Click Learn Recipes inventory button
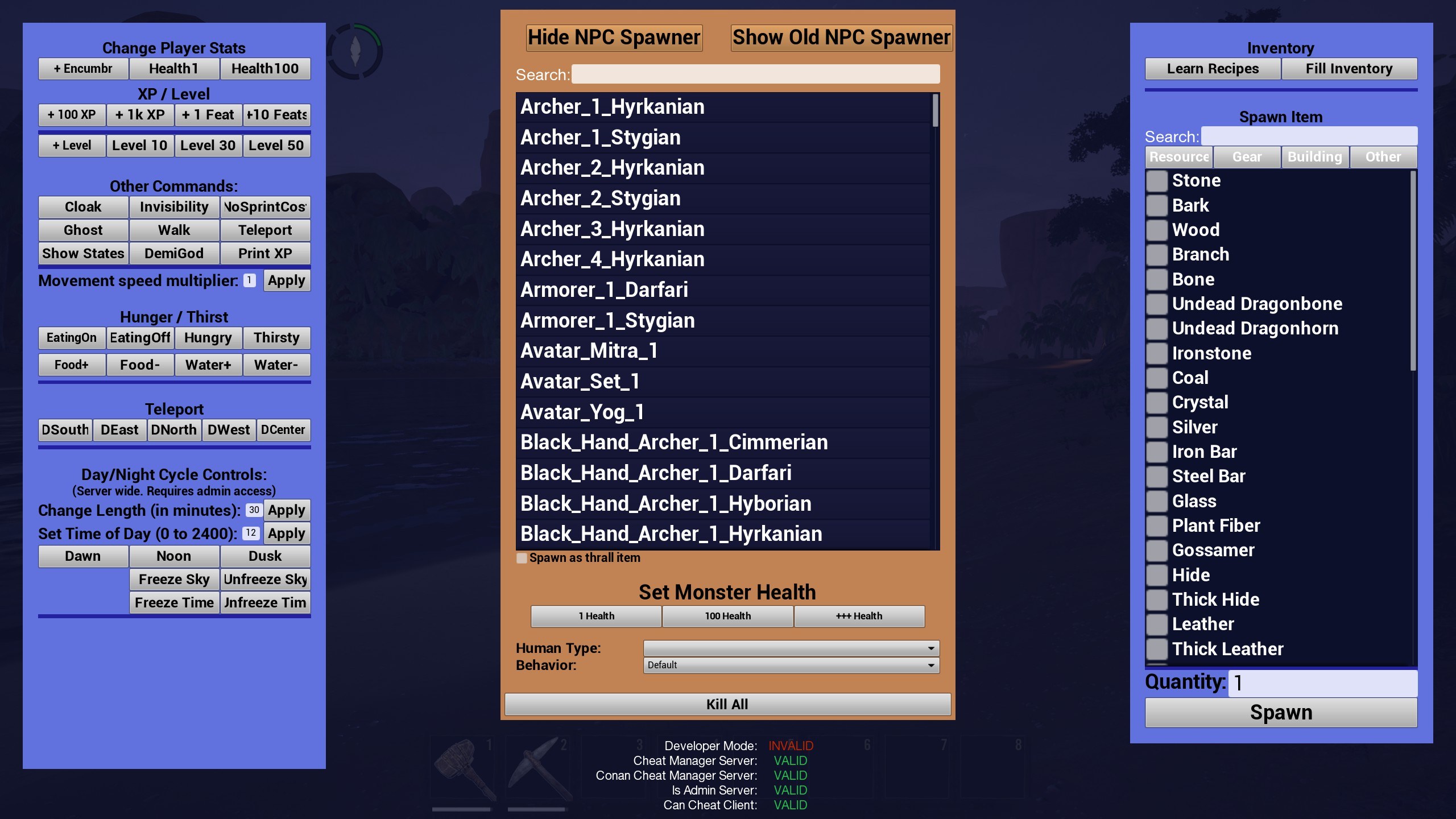1456x819 pixels. coord(1213,68)
